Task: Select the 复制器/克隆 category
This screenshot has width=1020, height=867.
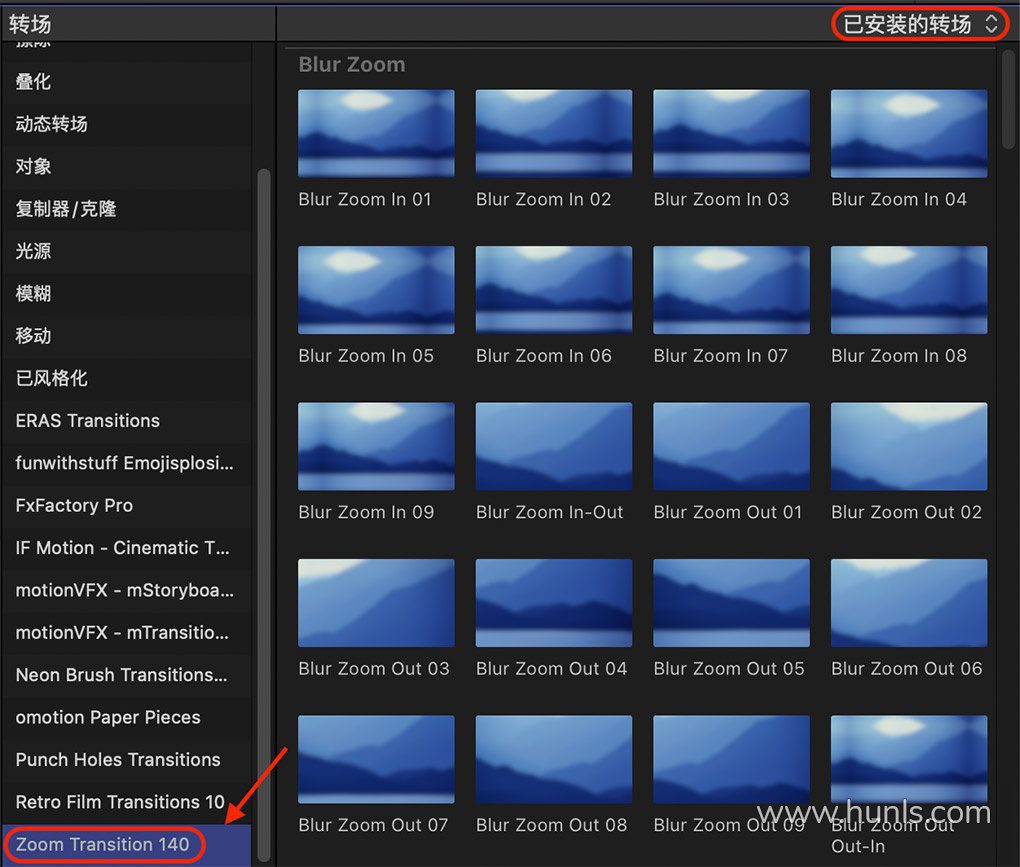Action: 126,209
